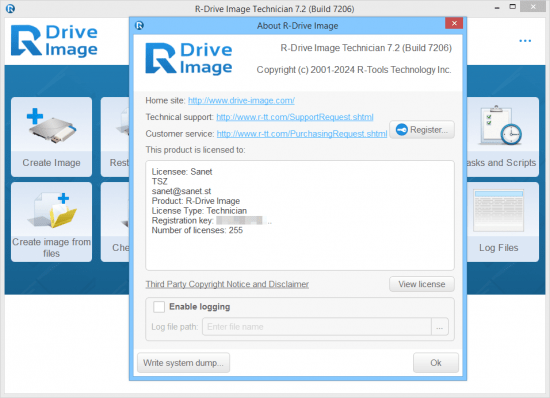Open the Customer service PurchasingRequest link
Image resolution: width=550 pixels, height=398 pixels.
pos(302,134)
